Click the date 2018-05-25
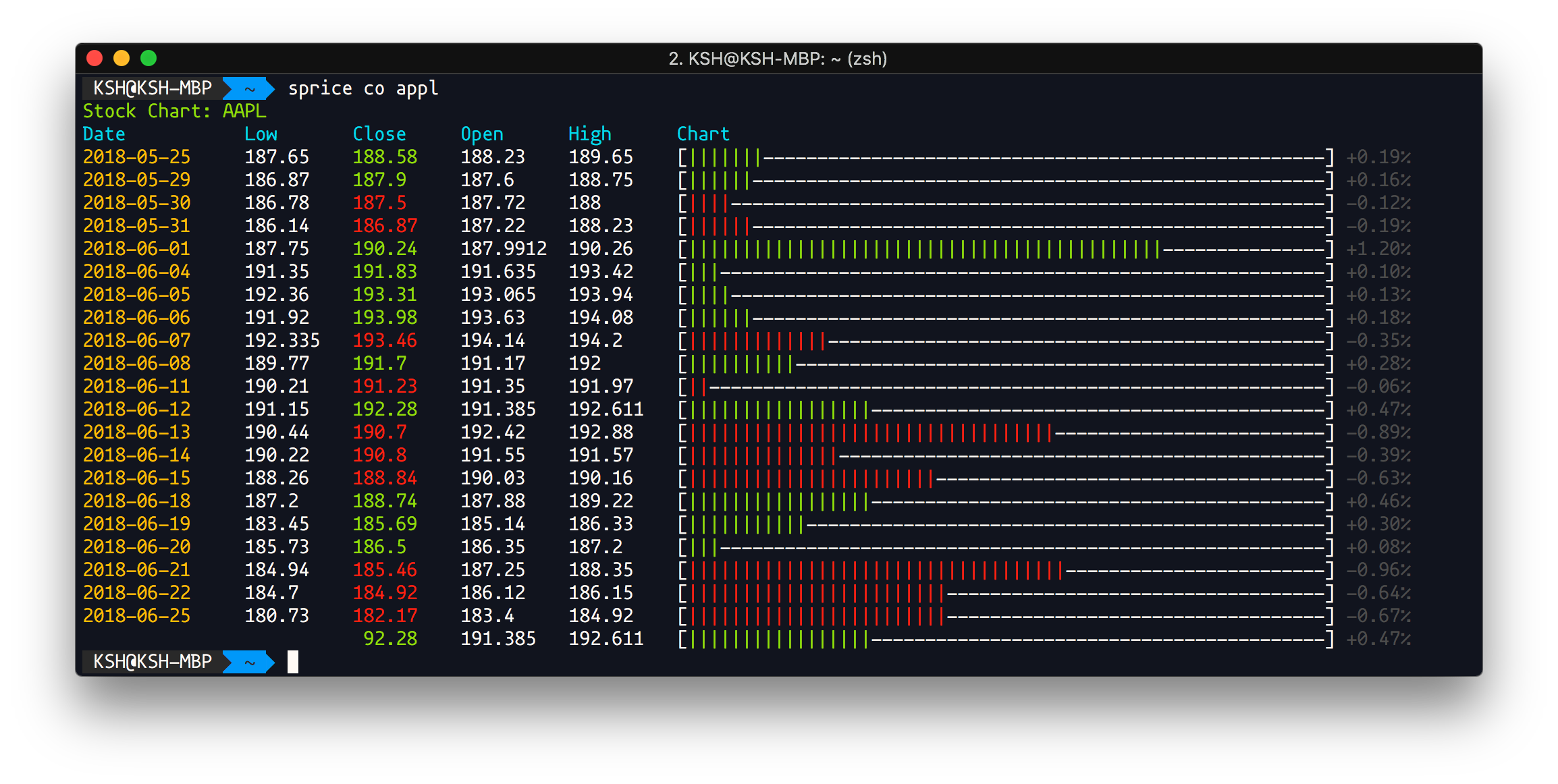 (136, 157)
